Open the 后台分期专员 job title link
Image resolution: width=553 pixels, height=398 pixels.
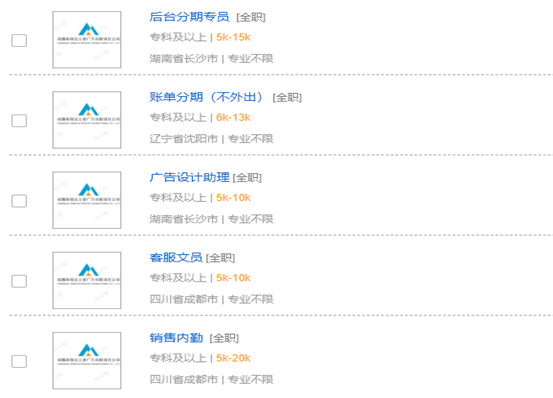pos(189,17)
